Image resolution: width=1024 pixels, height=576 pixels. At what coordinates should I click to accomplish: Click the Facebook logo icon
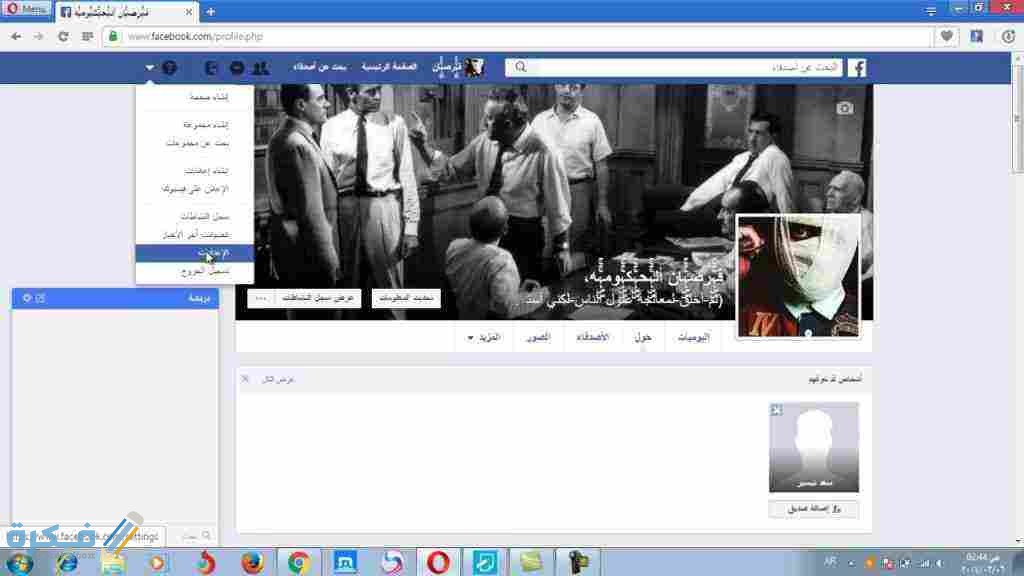[857, 68]
